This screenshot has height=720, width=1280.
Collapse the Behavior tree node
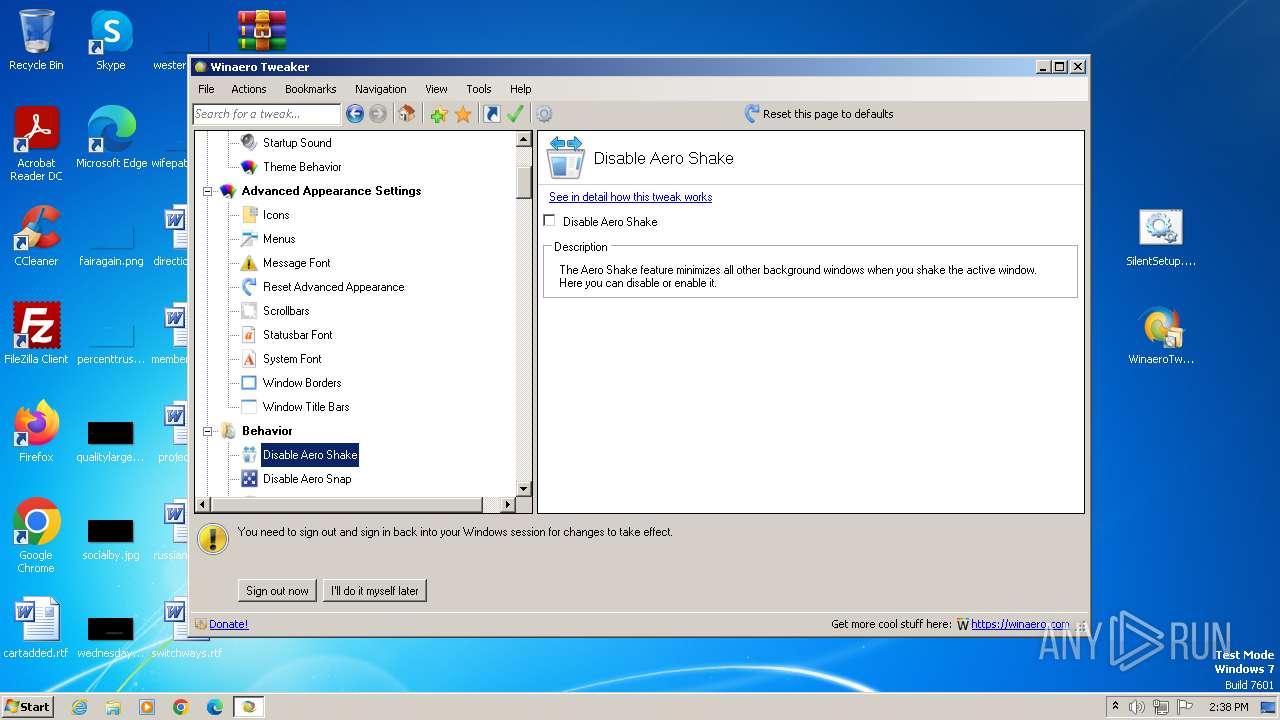[x=208, y=431]
